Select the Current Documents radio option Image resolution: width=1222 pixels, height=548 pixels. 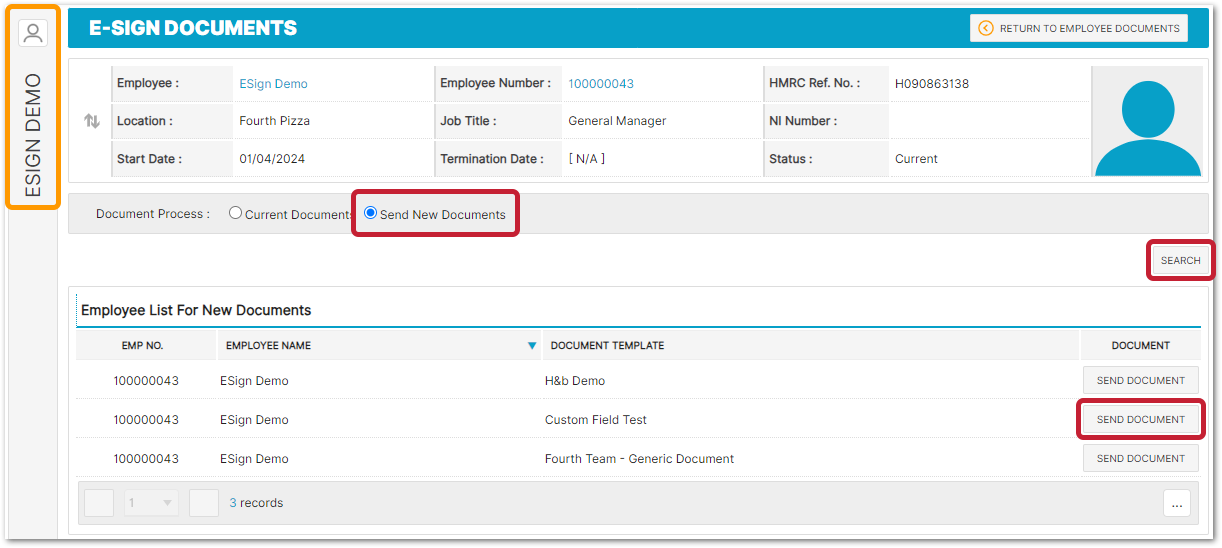tap(236, 213)
